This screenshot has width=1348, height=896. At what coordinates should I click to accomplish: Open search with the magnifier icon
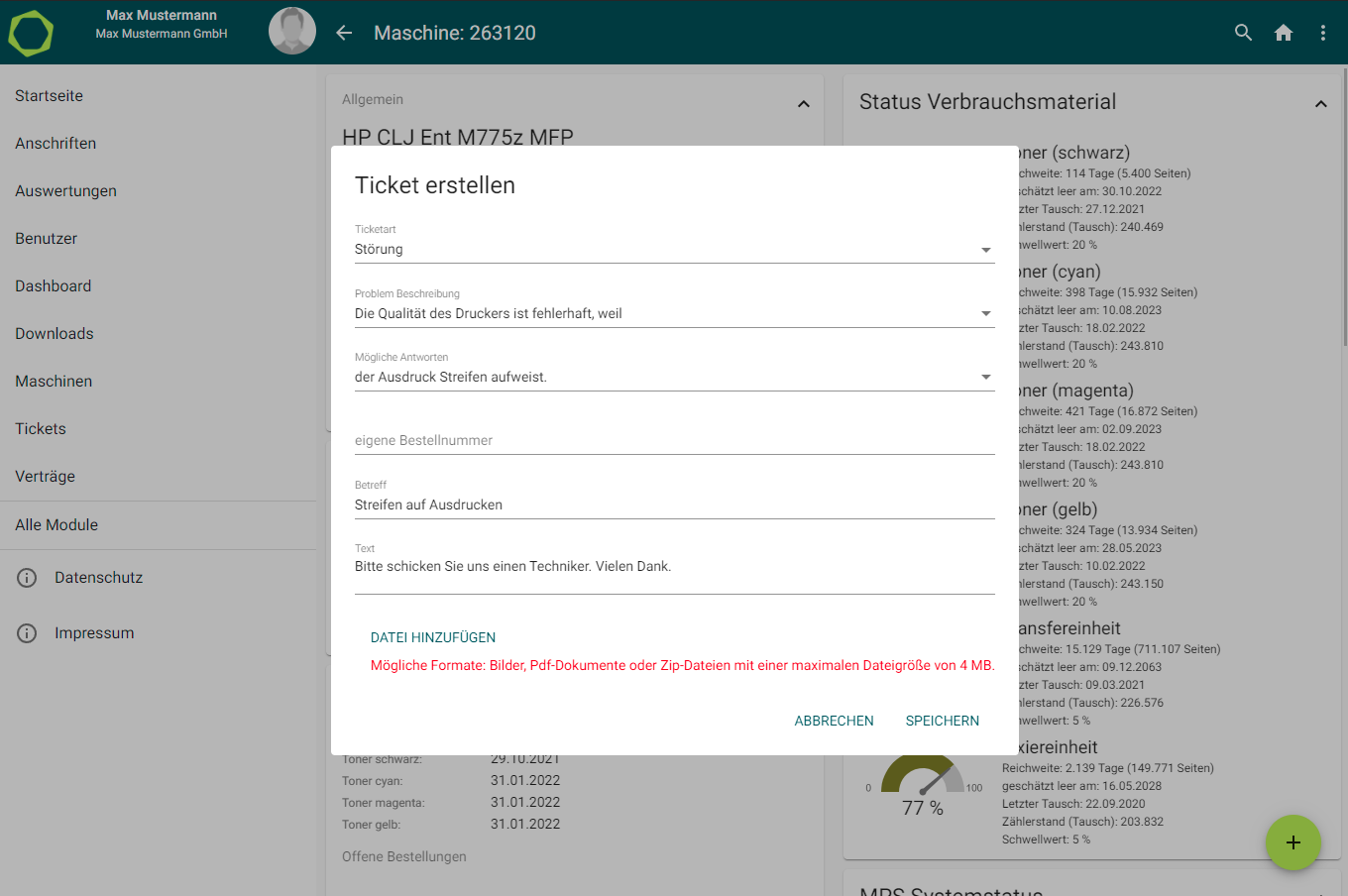[x=1243, y=33]
